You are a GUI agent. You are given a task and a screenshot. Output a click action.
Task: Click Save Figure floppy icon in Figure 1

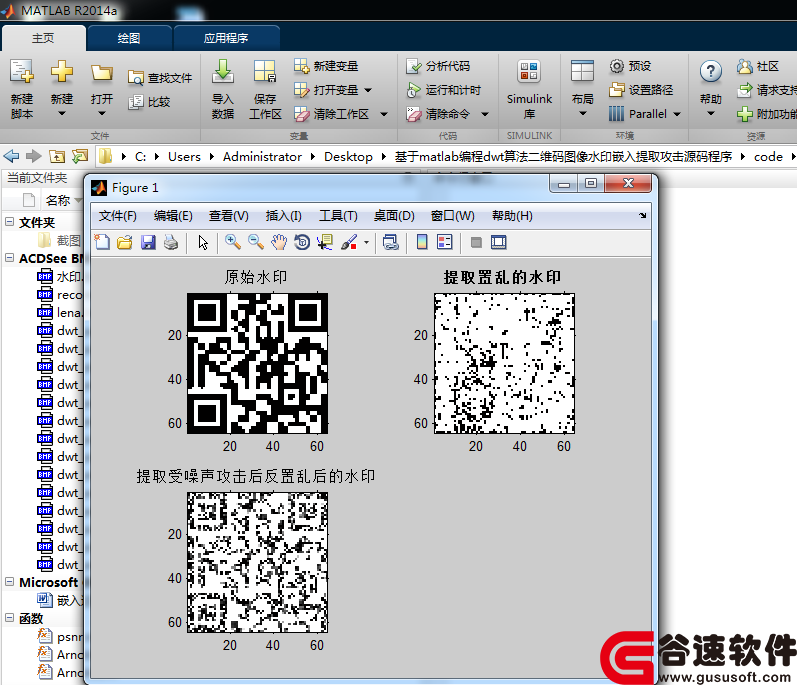(148, 242)
